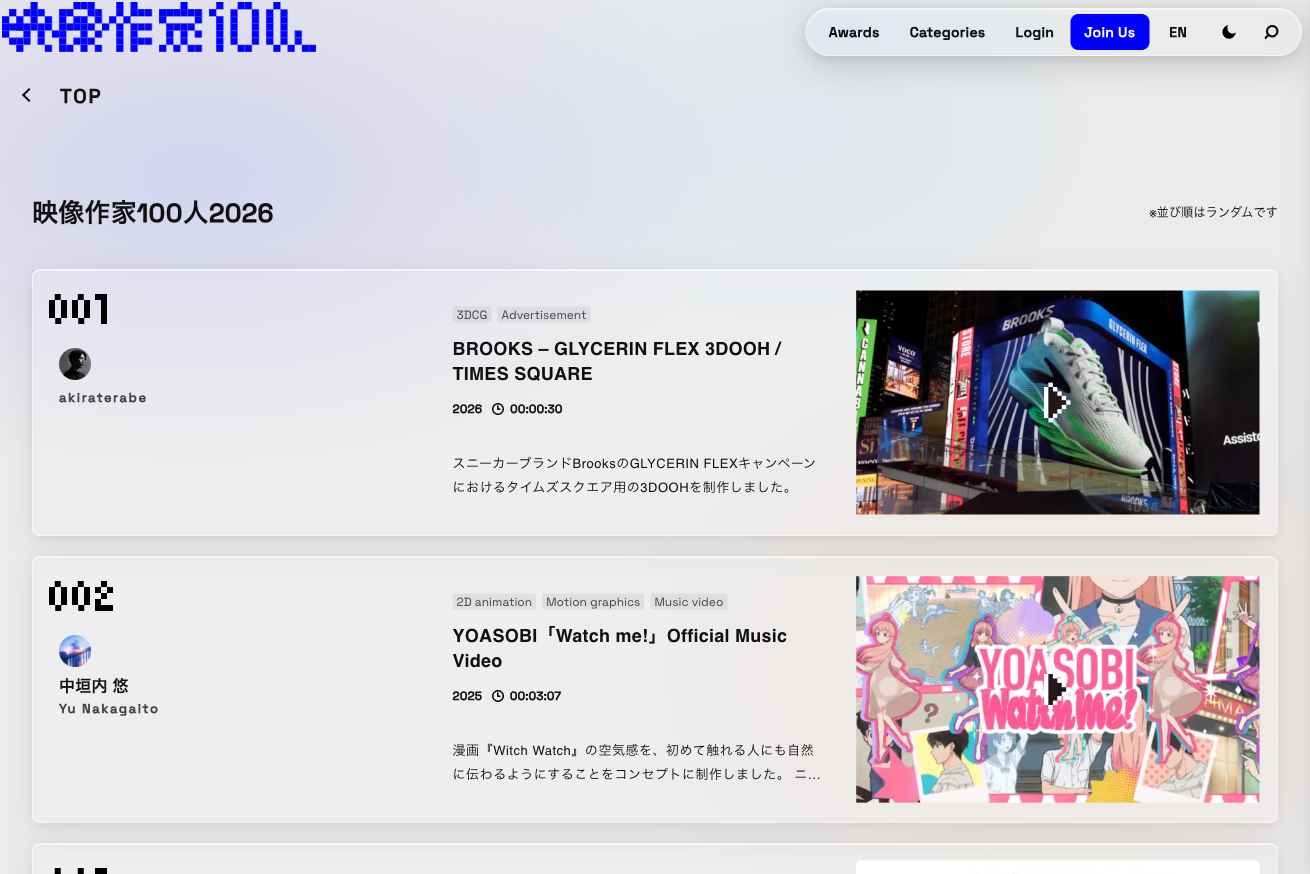
Task: Switch language via EN selector
Action: click(1178, 32)
